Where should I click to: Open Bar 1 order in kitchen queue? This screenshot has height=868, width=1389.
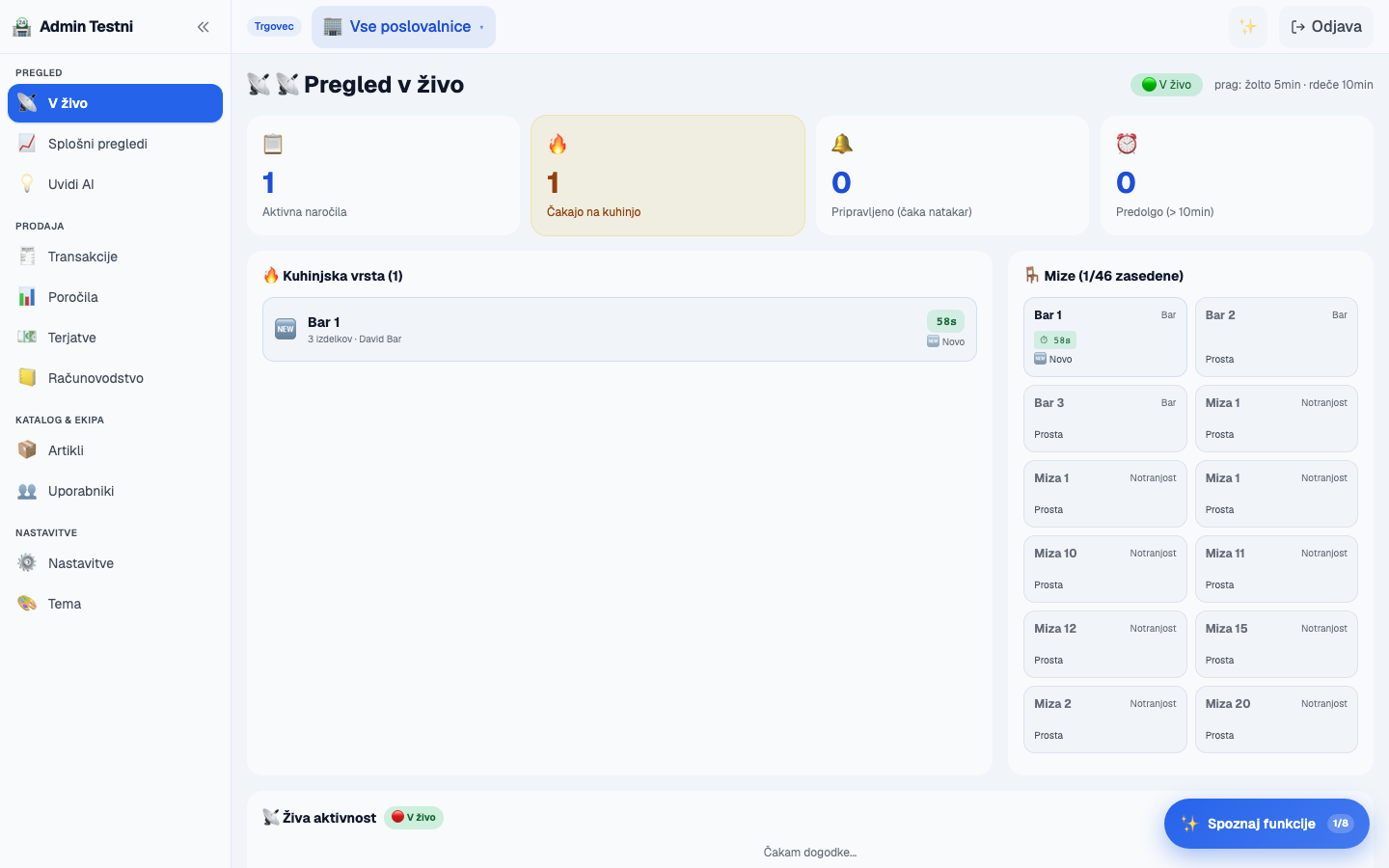pos(619,330)
